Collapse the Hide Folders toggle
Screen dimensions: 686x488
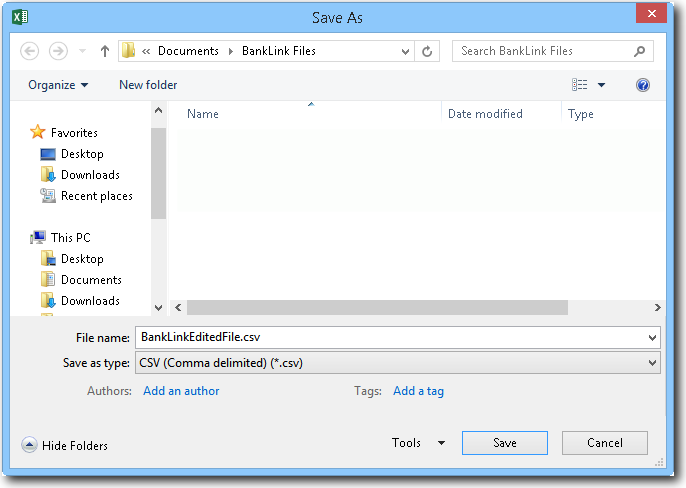[x=65, y=445]
